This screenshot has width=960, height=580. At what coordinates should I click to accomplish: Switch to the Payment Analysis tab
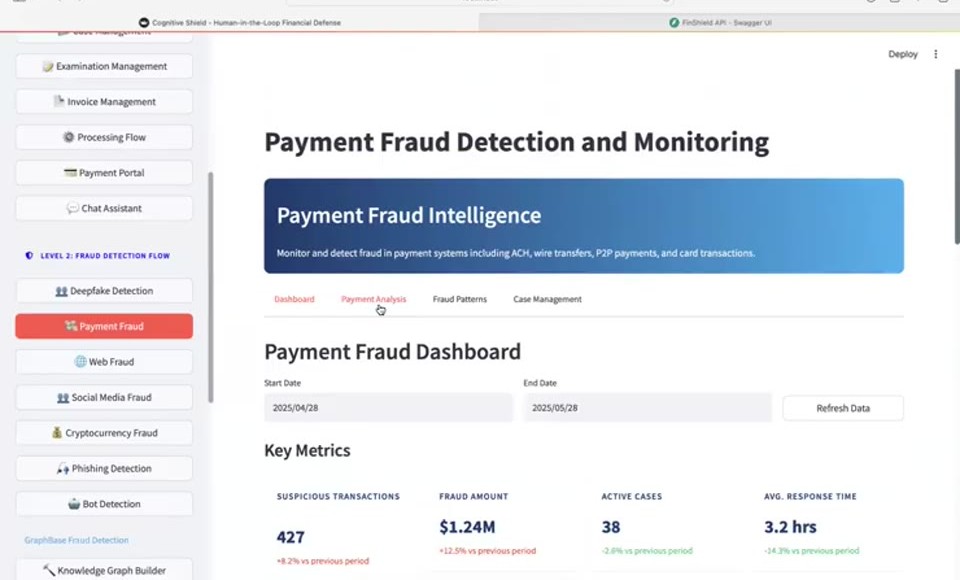pos(373,299)
